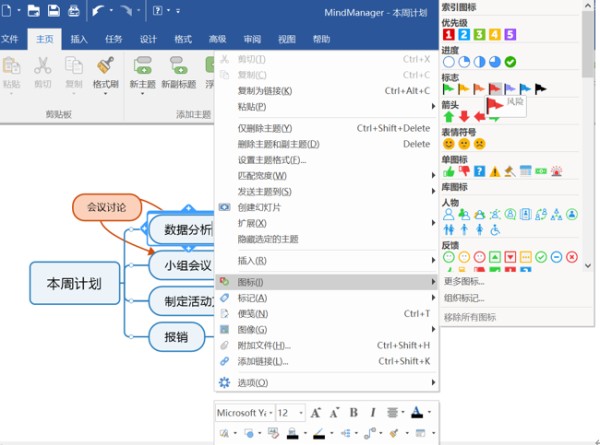
Task: Click 移除所有图标
Action: pyautogui.click(x=470, y=317)
